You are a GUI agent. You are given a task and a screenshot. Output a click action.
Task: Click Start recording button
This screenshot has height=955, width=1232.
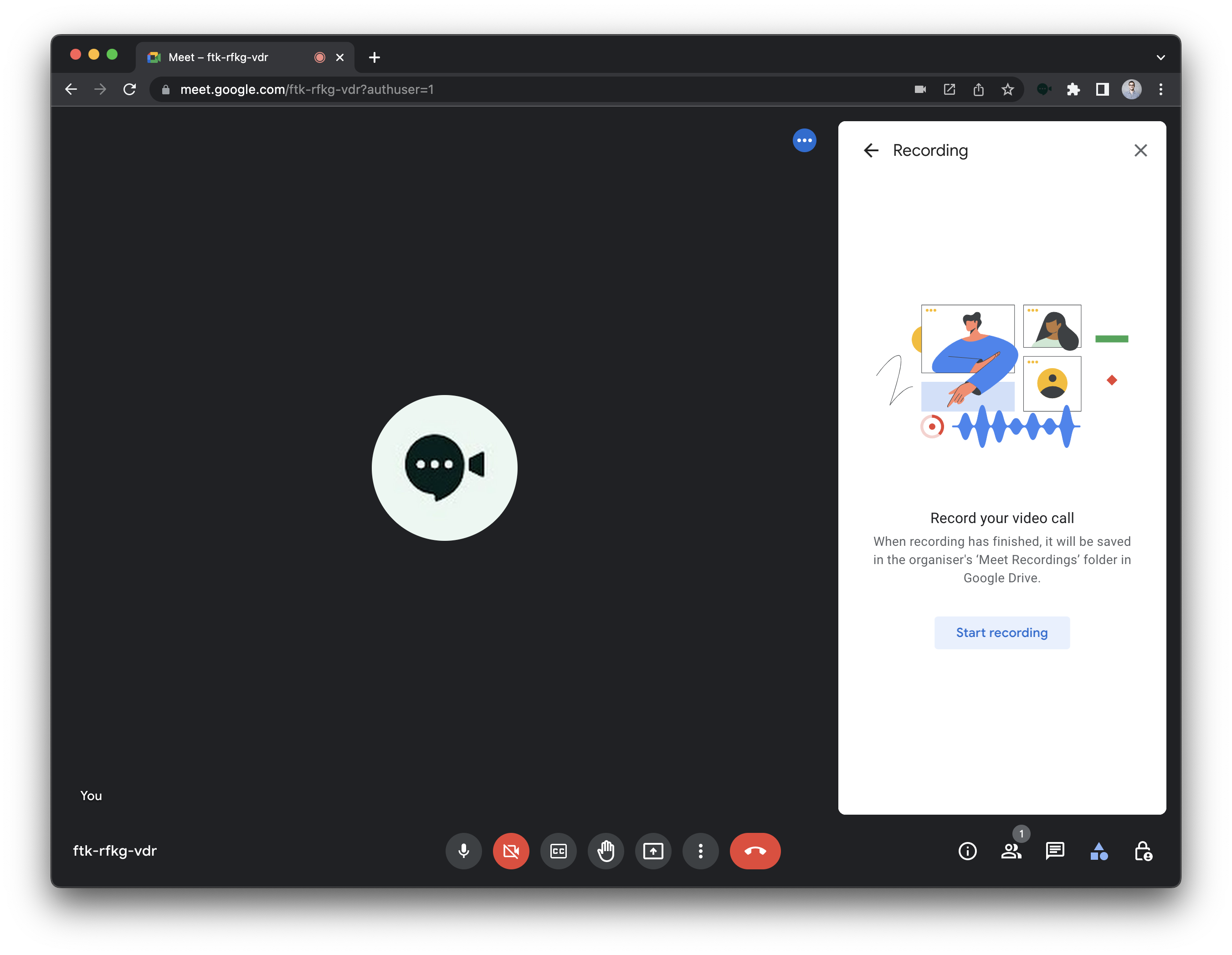pyautogui.click(x=1001, y=632)
